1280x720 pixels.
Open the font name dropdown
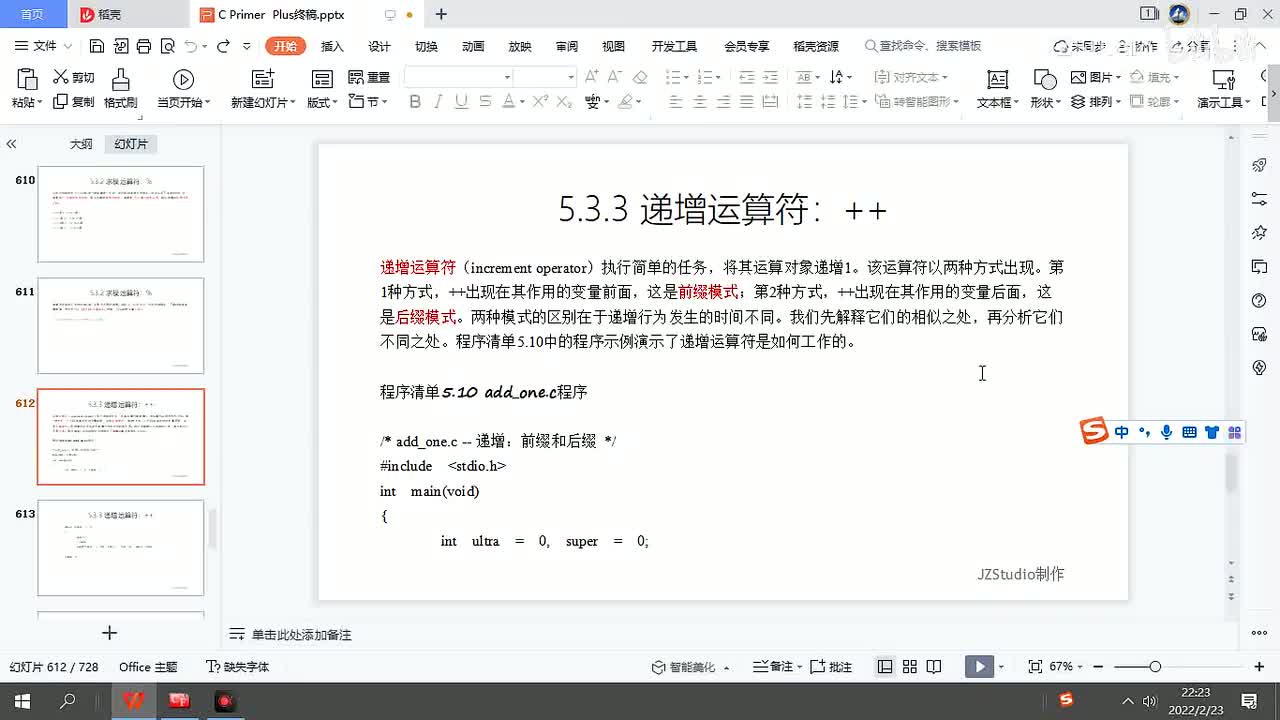[x=508, y=77]
